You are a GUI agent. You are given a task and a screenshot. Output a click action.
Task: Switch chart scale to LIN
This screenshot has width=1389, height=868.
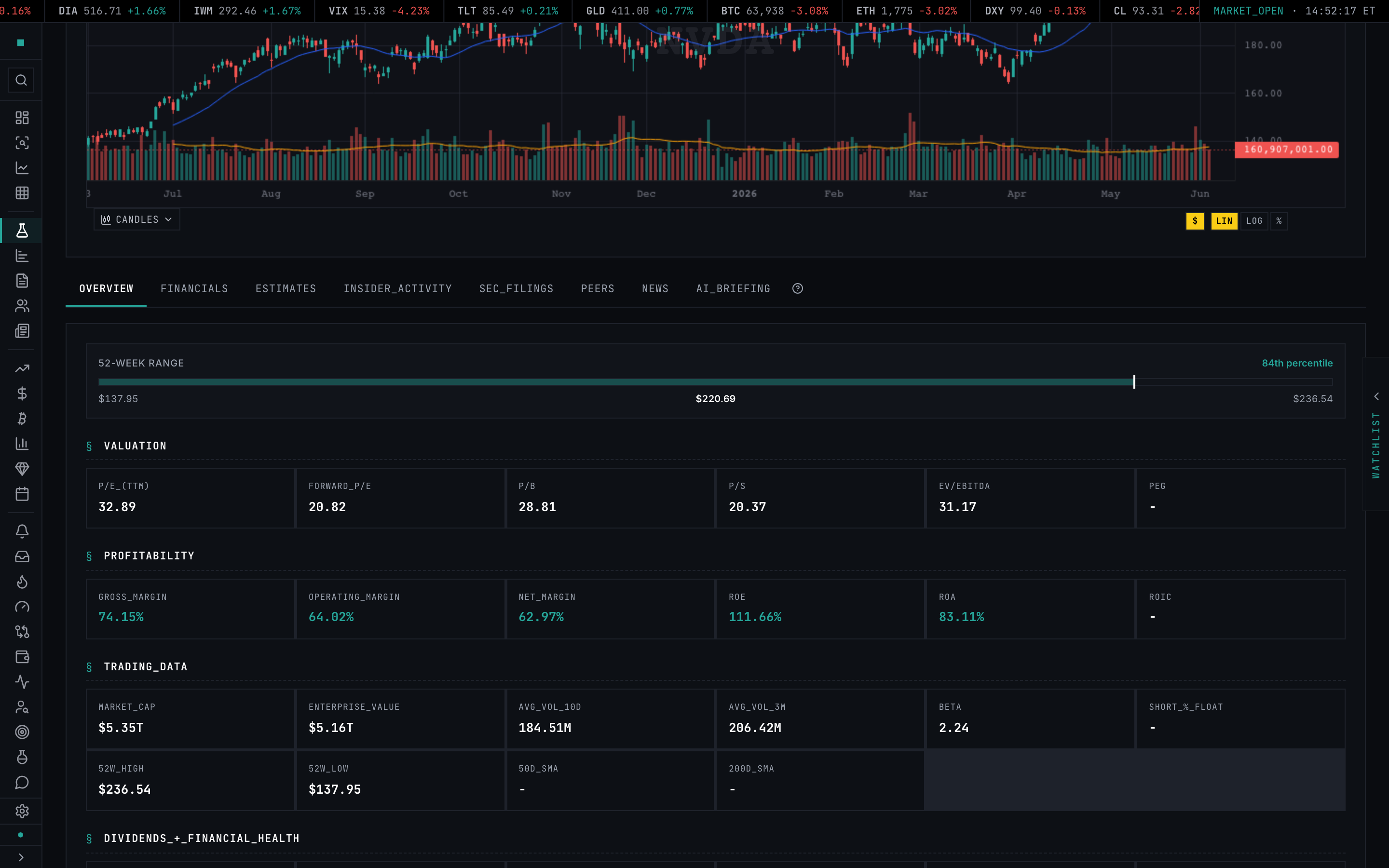point(1224,221)
